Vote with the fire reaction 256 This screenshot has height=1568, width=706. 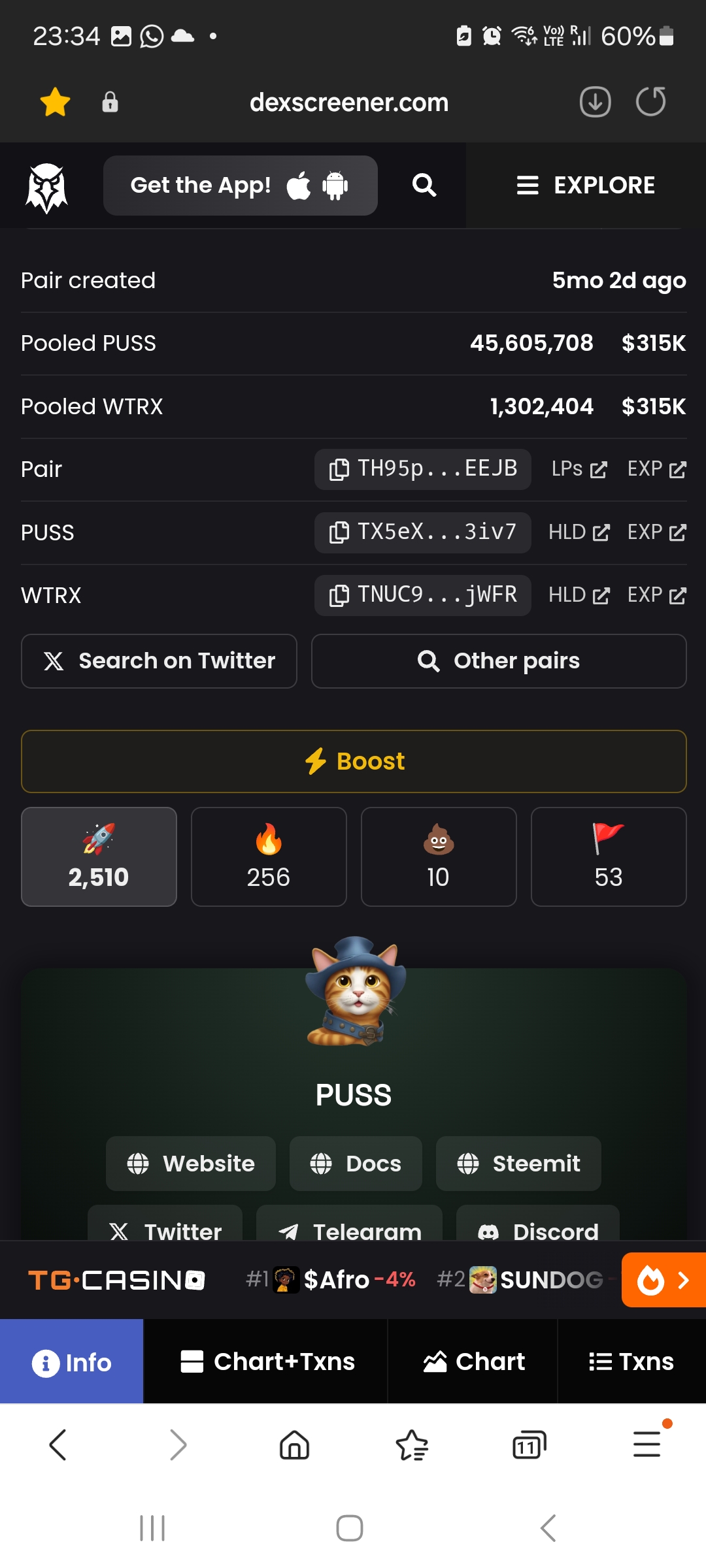click(x=269, y=857)
